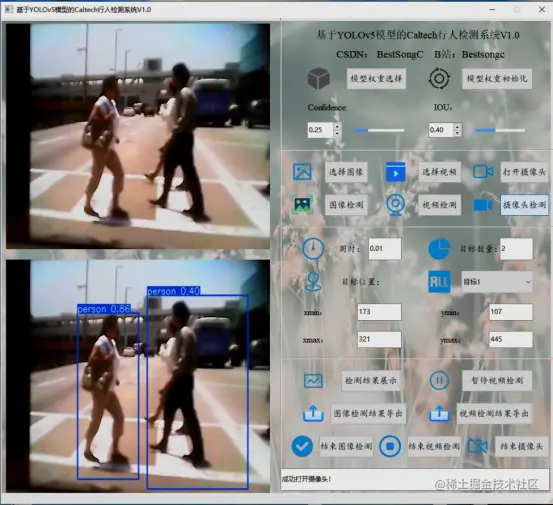Screen dimensions: 553x505
Task: Stop with the 结束视频检测 button
Action: (x=434, y=446)
